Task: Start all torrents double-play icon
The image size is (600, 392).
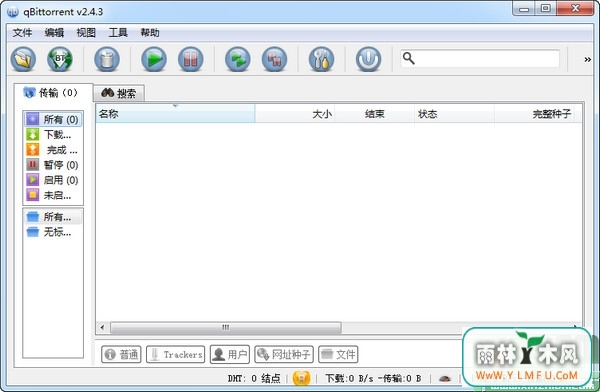Action: pos(238,59)
